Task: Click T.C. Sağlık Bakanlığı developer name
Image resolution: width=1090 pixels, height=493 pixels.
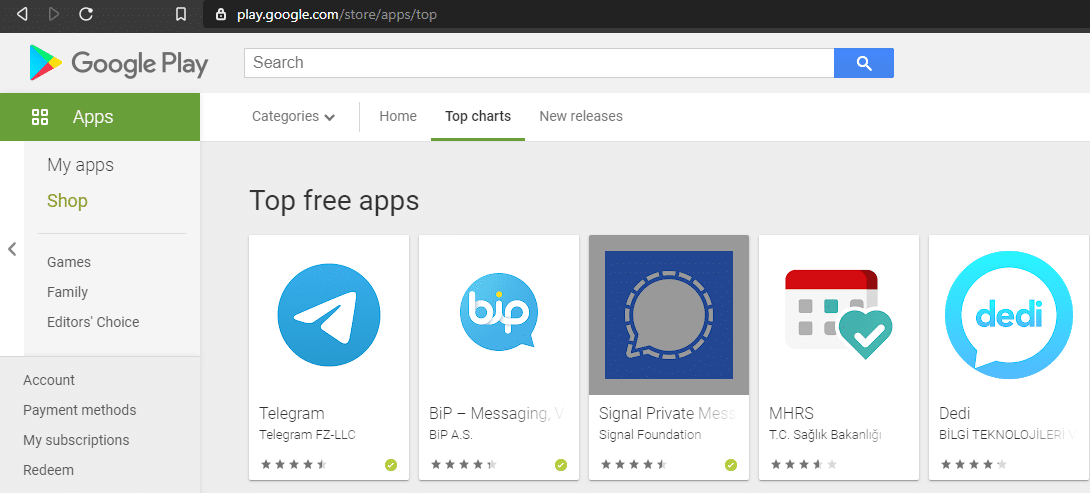Action: coord(825,435)
